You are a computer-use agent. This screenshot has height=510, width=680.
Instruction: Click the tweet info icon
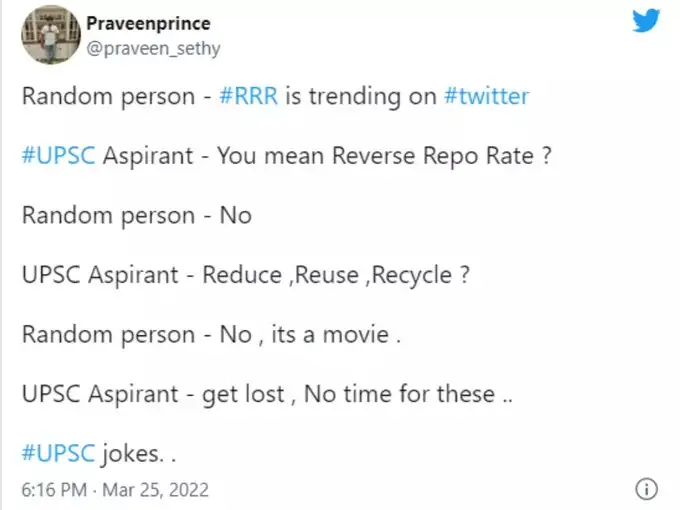647,490
